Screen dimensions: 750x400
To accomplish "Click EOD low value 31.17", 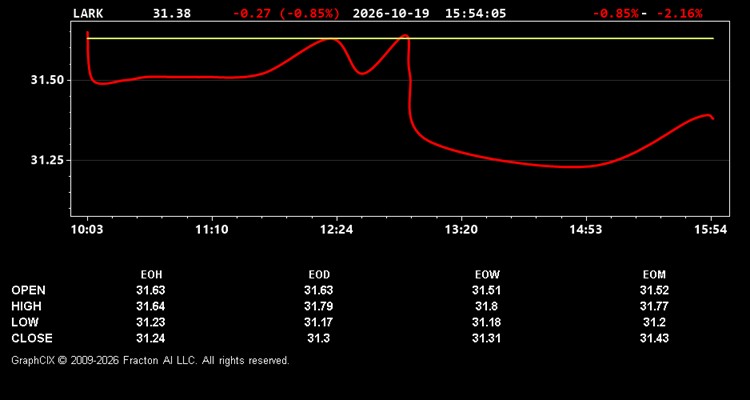I will 319,322.
